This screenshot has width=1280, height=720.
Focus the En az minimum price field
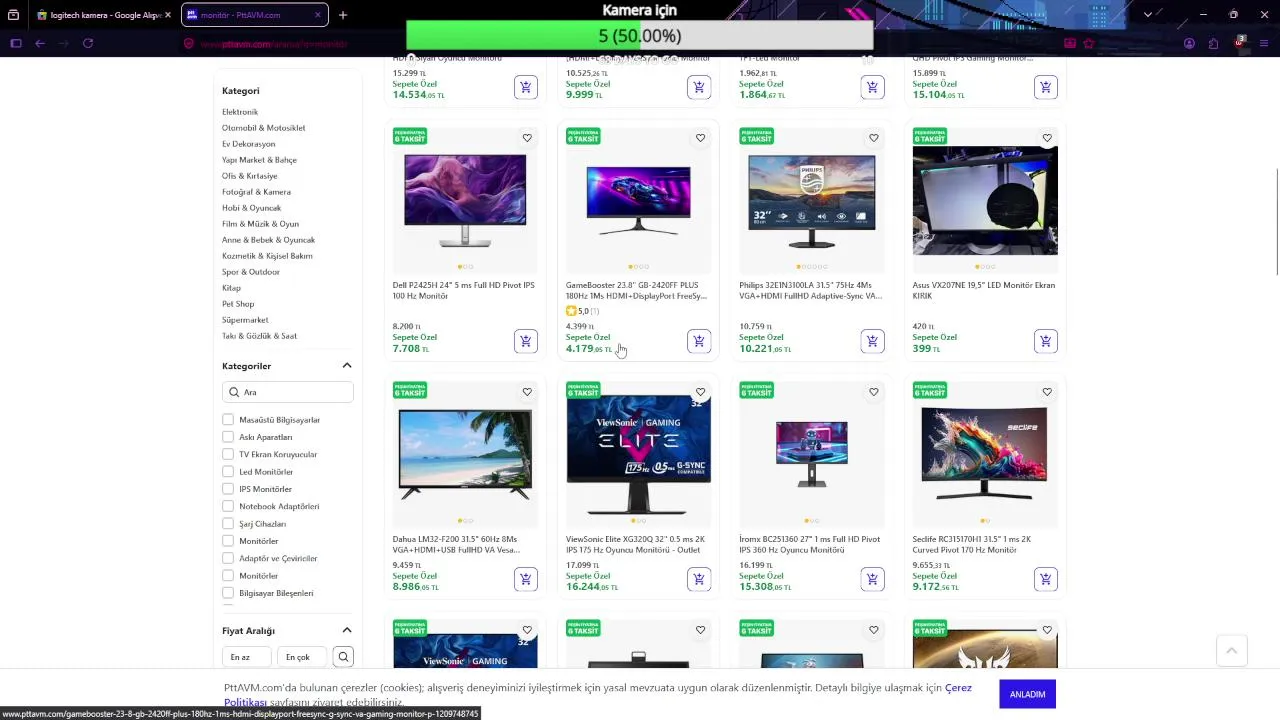pyautogui.click(x=247, y=657)
